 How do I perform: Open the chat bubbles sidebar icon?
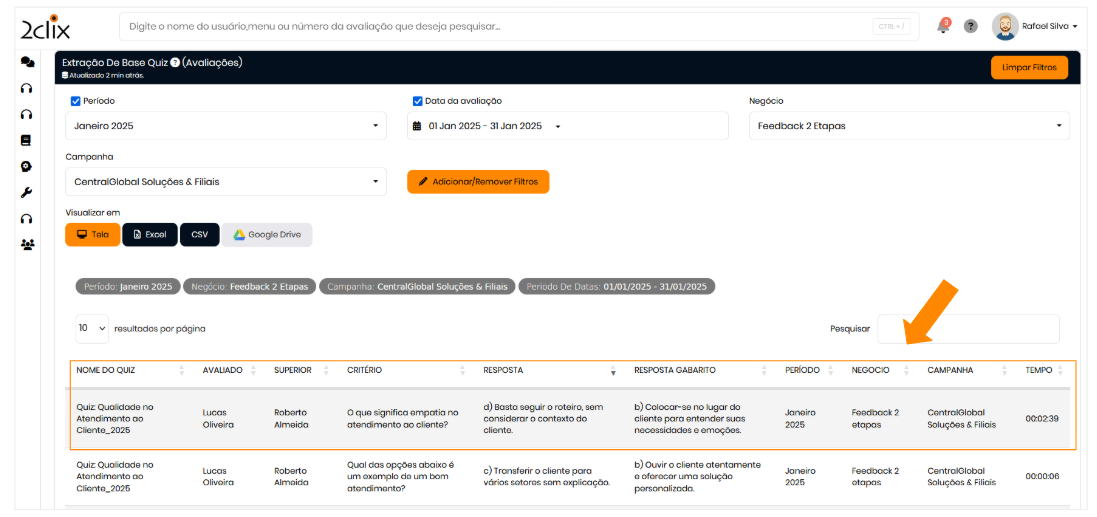click(x=27, y=62)
